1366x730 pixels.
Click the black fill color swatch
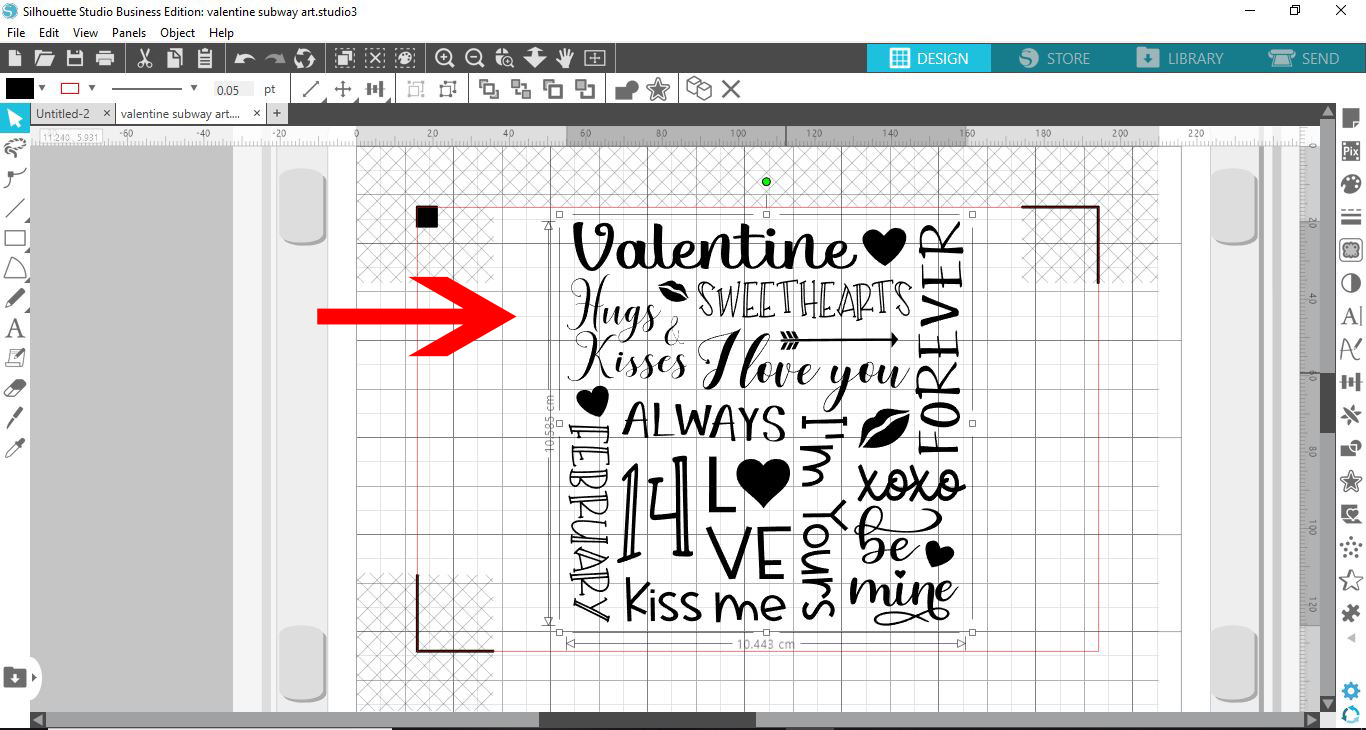[20, 88]
